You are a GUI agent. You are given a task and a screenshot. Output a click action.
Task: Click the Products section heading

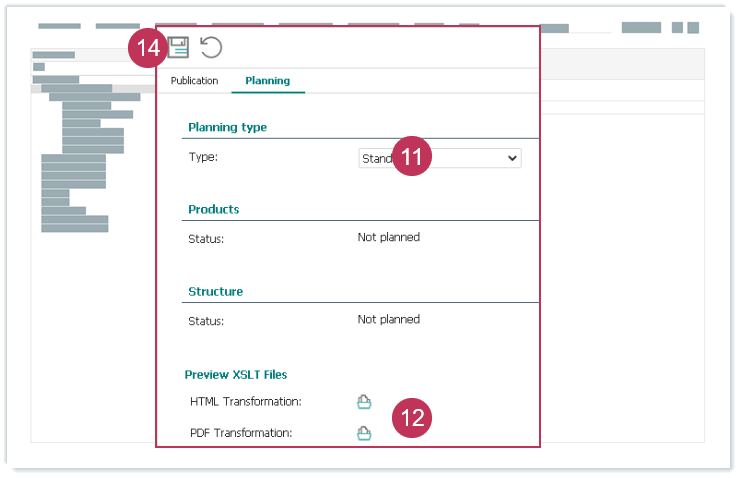(213, 209)
